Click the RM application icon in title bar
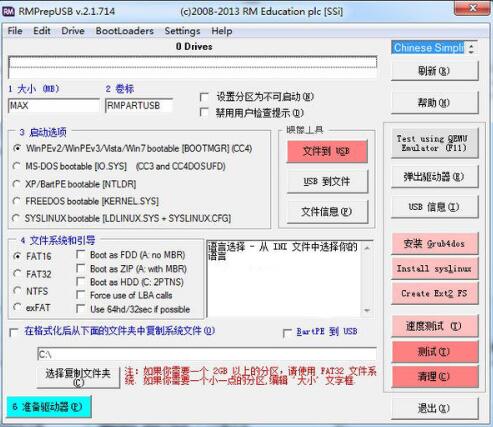This screenshot has height=427, width=493. pos(8,12)
